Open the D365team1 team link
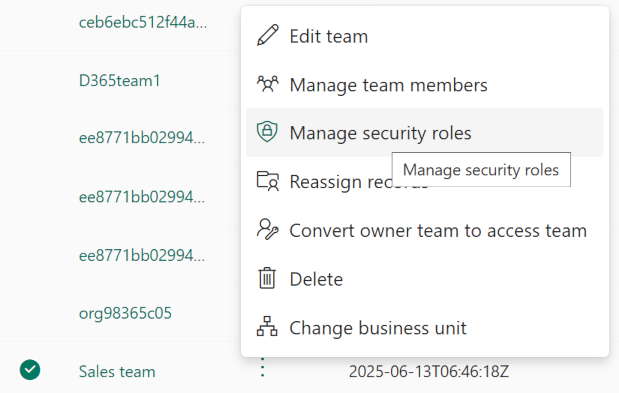This screenshot has height=393, width=619. tap(120, 80)
